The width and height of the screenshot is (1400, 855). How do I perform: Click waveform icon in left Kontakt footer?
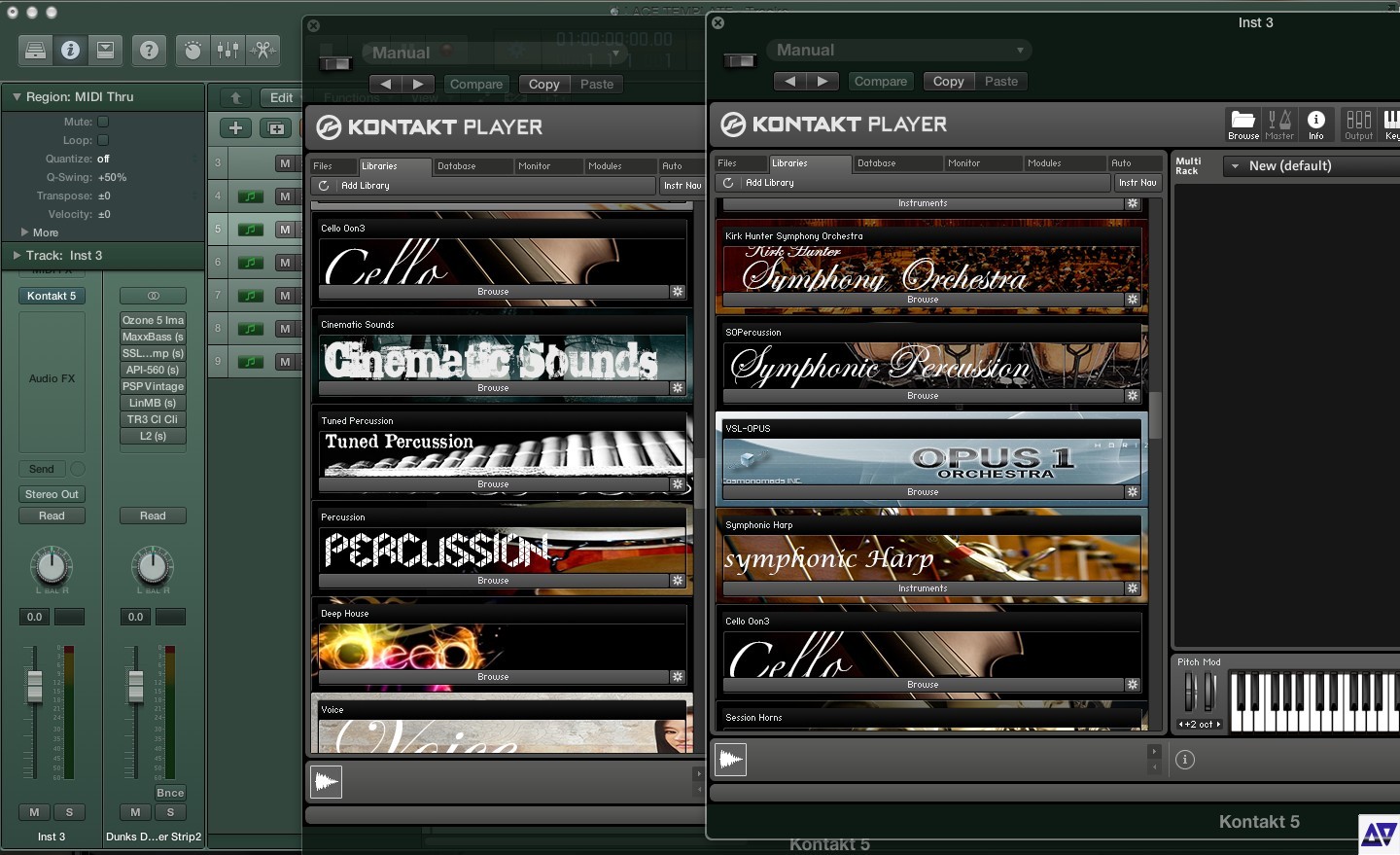point(327,781)
